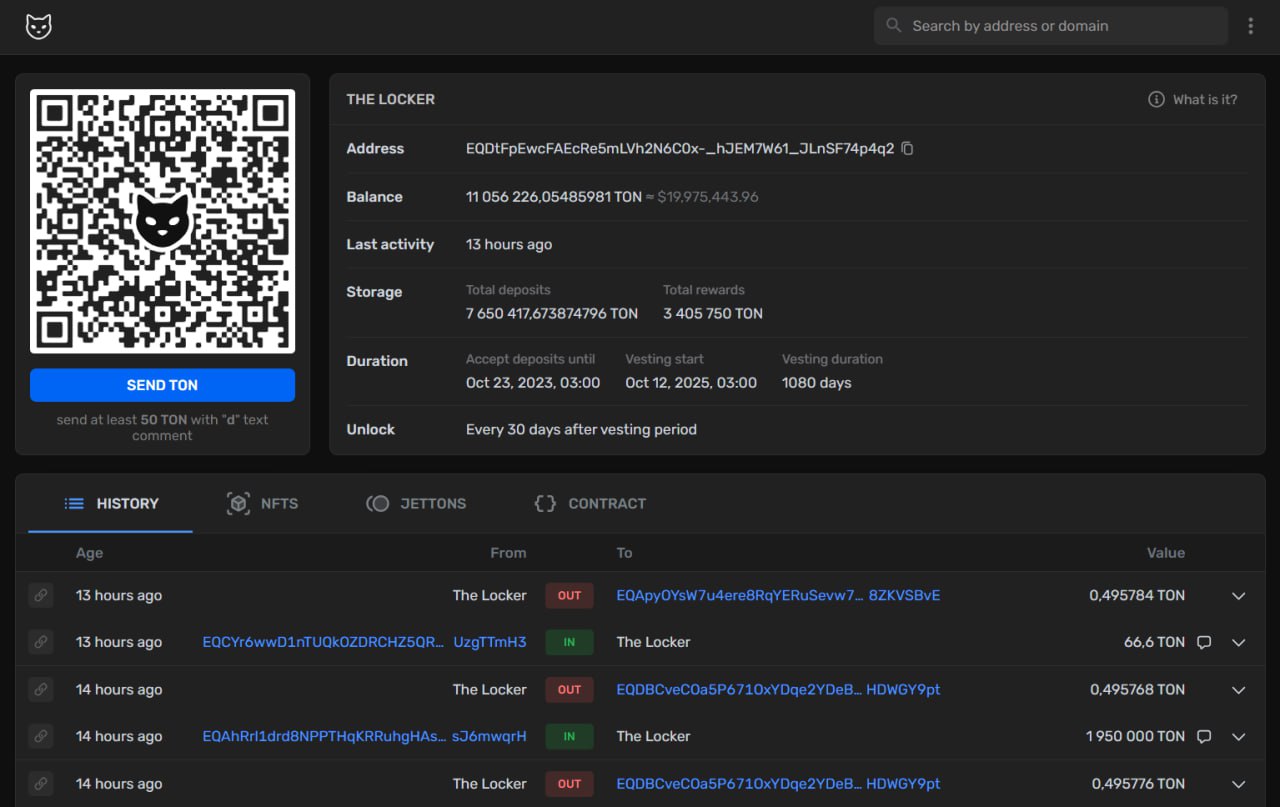Screen dimensions: 1280x807
Task: Switch to the Jettons tab
Action: pos(416,503)
